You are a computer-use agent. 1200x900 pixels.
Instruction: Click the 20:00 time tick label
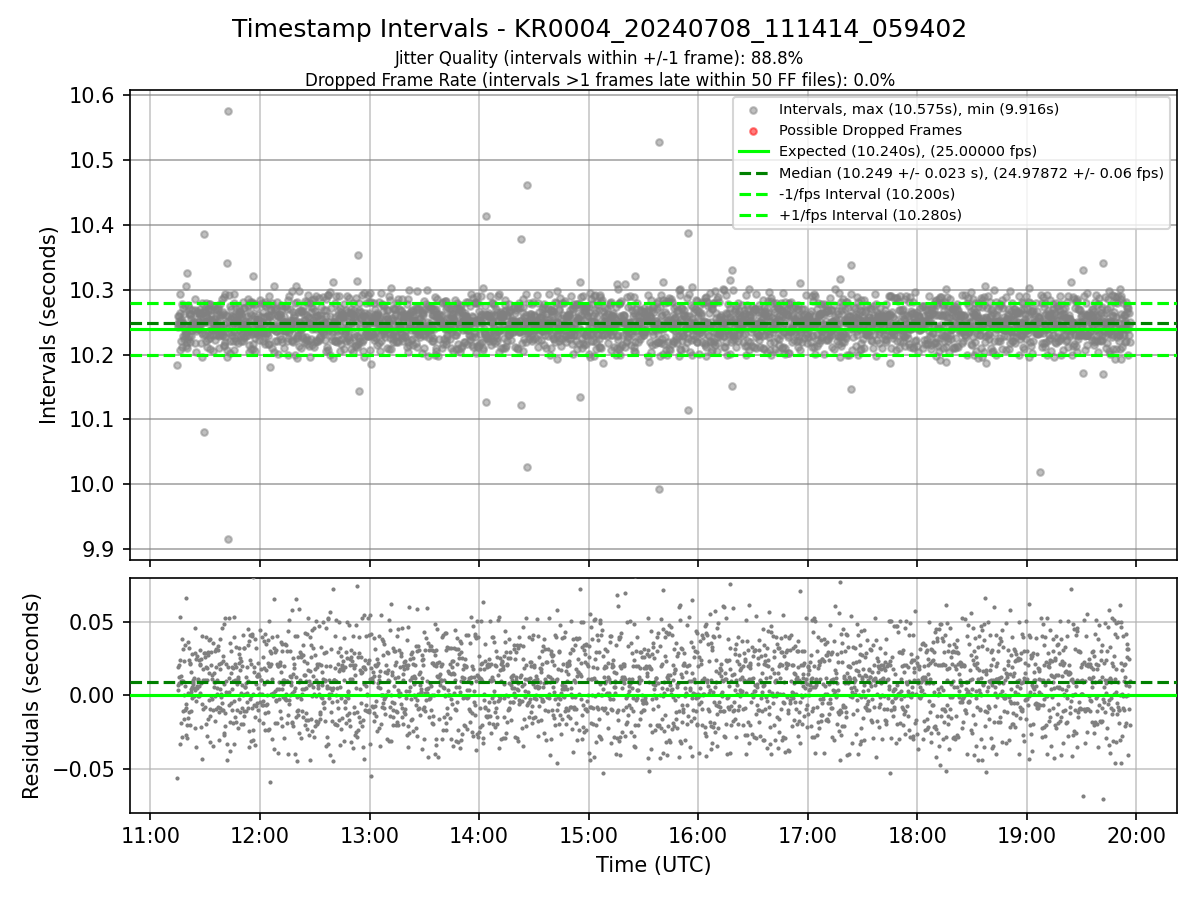(1136, 834)
